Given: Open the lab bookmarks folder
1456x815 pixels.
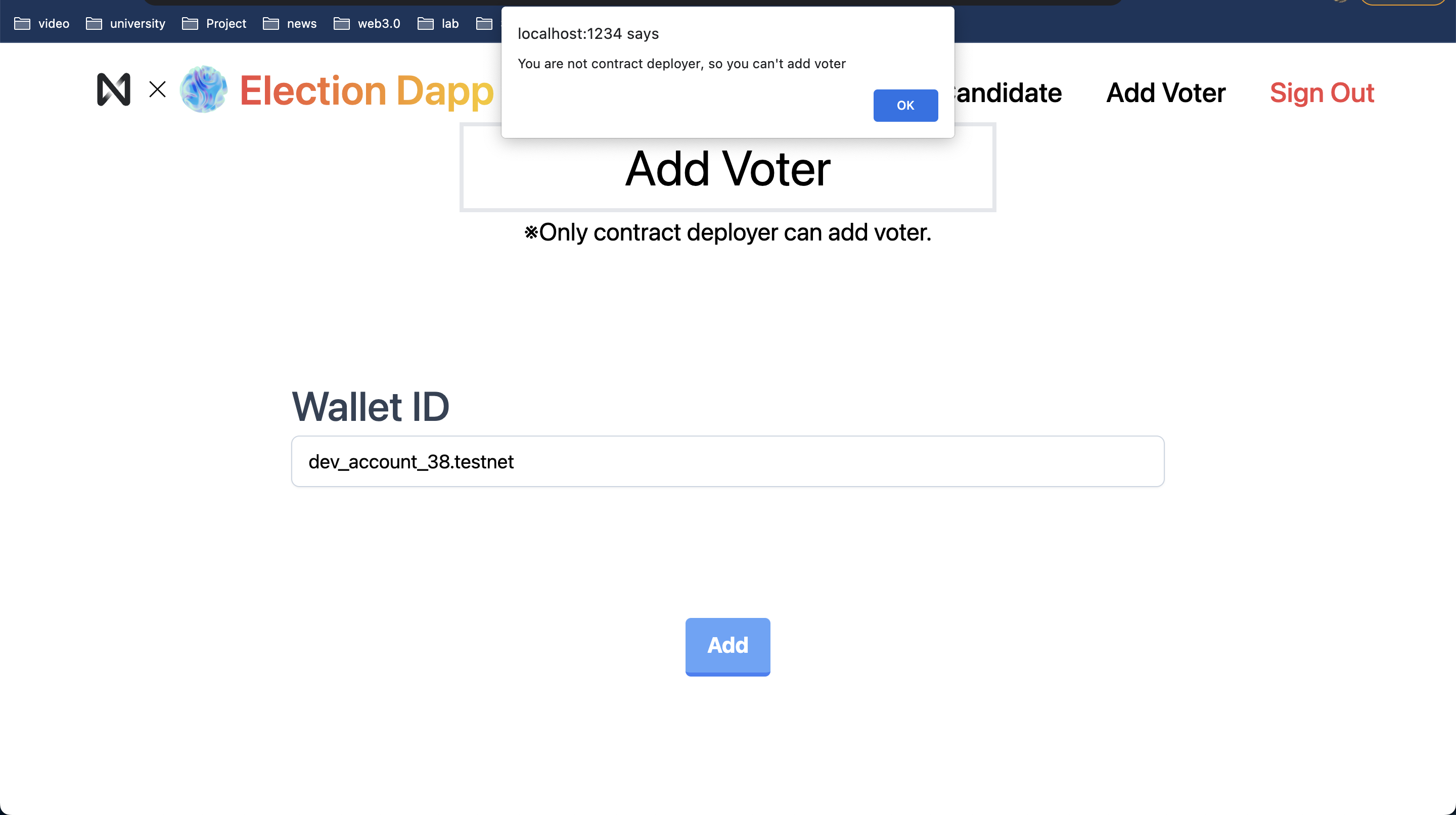Looking at the screenshot, I should (438, 24).
